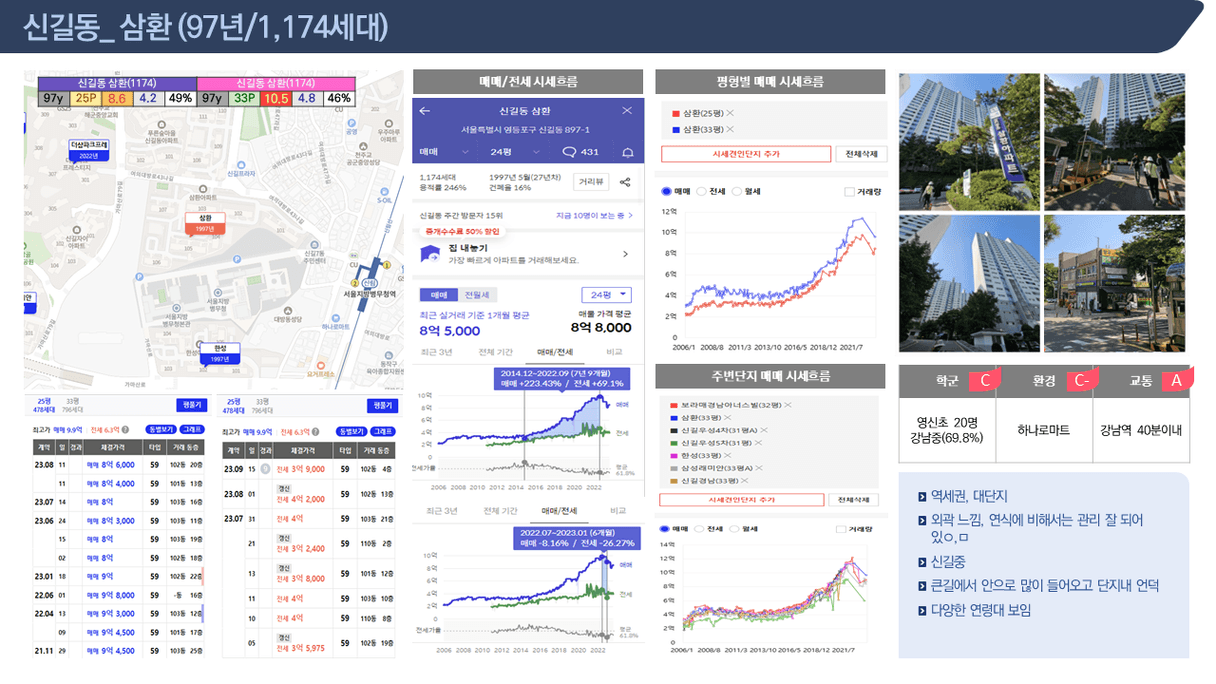Tap the notification bell icon

(x=628, y=152)
